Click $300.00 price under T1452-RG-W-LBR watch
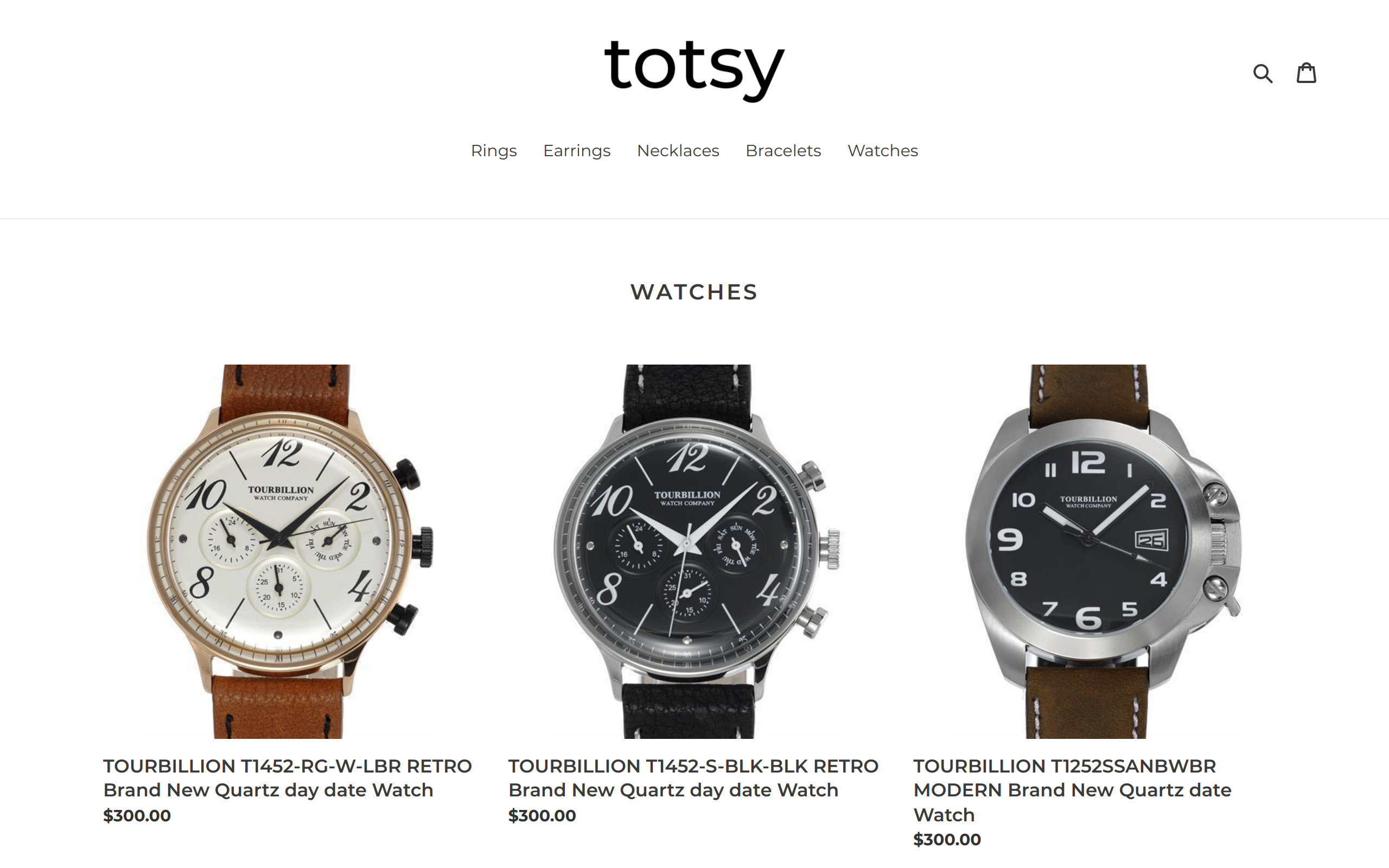 point(137,815)
